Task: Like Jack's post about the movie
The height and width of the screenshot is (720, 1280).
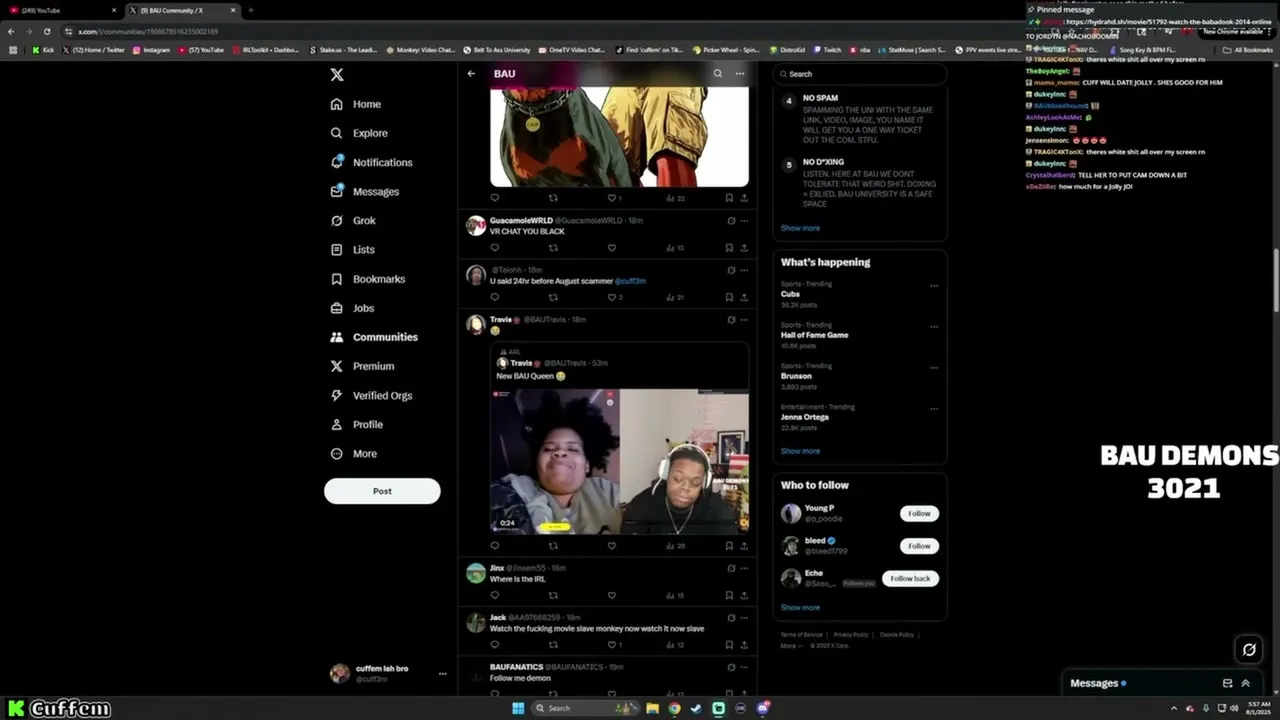Action: (x=612, y=645)
